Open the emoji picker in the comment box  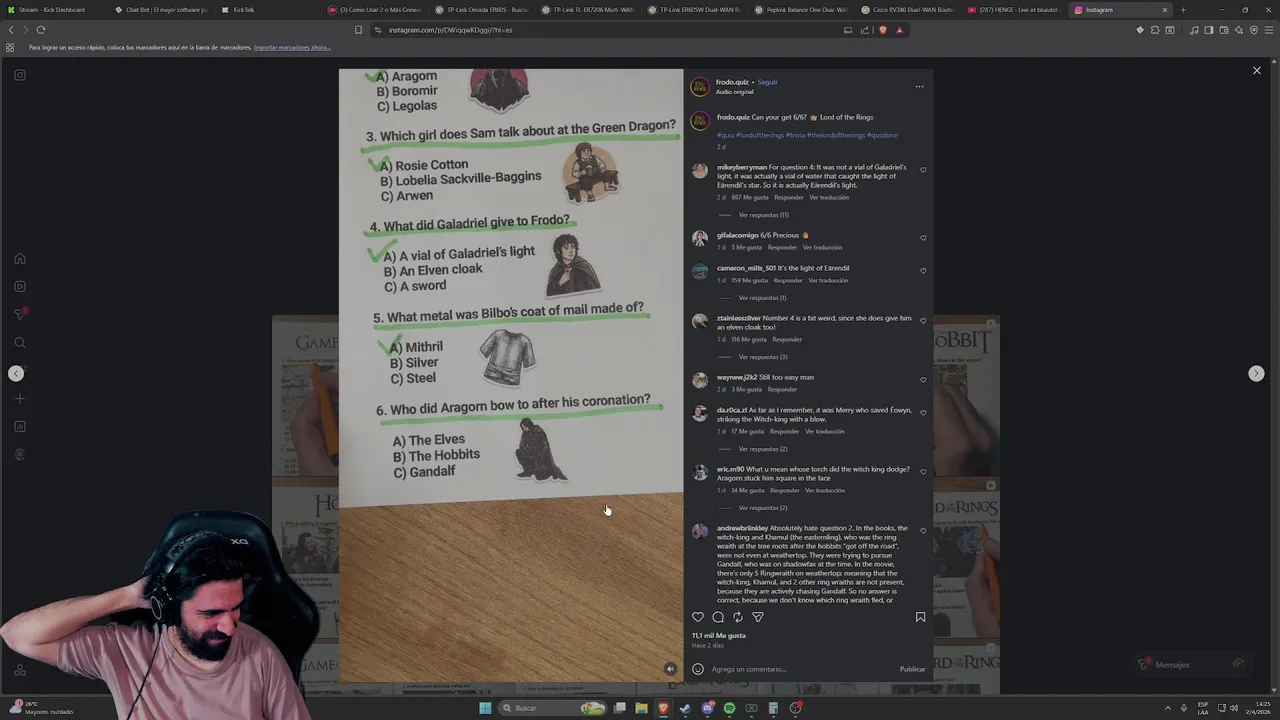(x=698, y=669)
